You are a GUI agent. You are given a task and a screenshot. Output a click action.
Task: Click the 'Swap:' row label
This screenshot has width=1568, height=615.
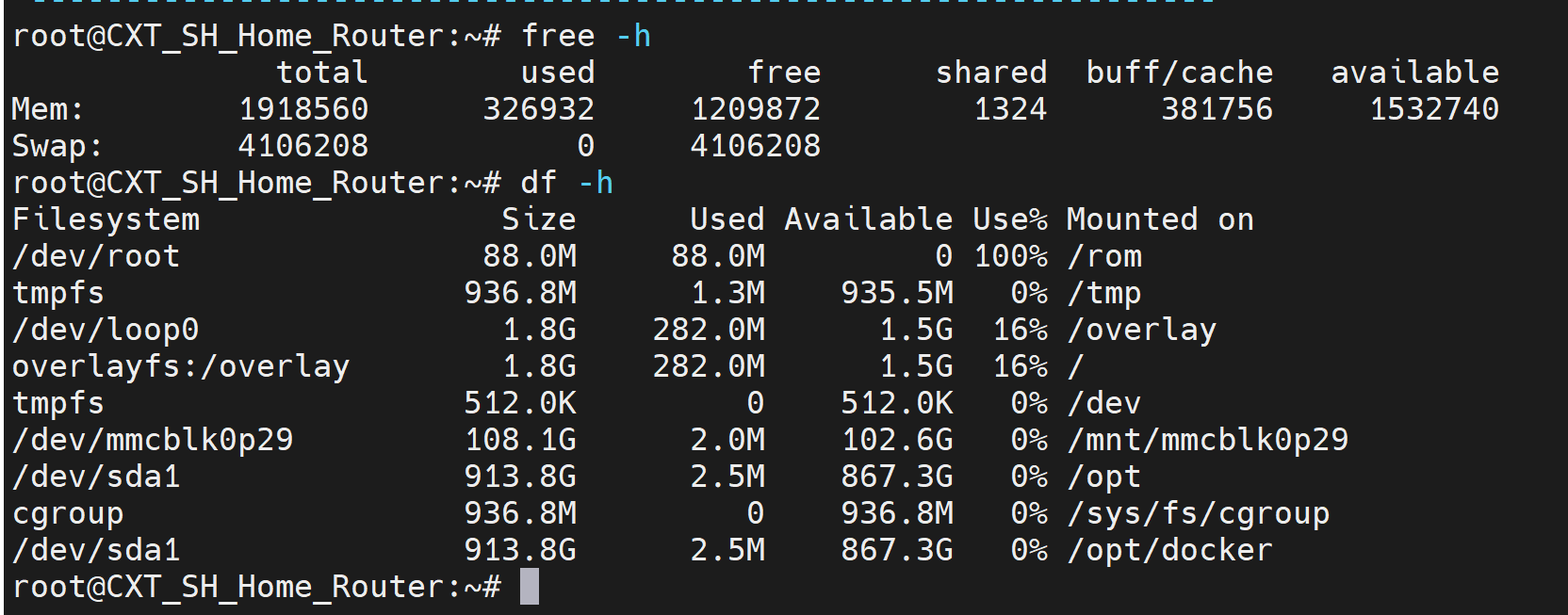click(x=57, y=146)
